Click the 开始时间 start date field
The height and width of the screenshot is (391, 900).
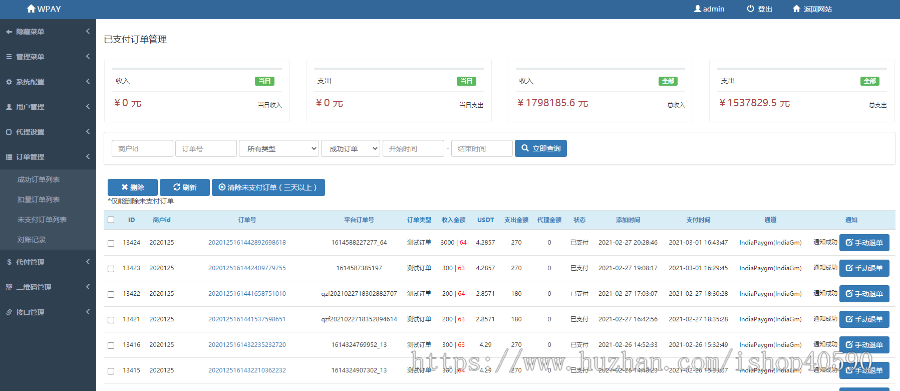pyautogui.click(x=413, y=149)
